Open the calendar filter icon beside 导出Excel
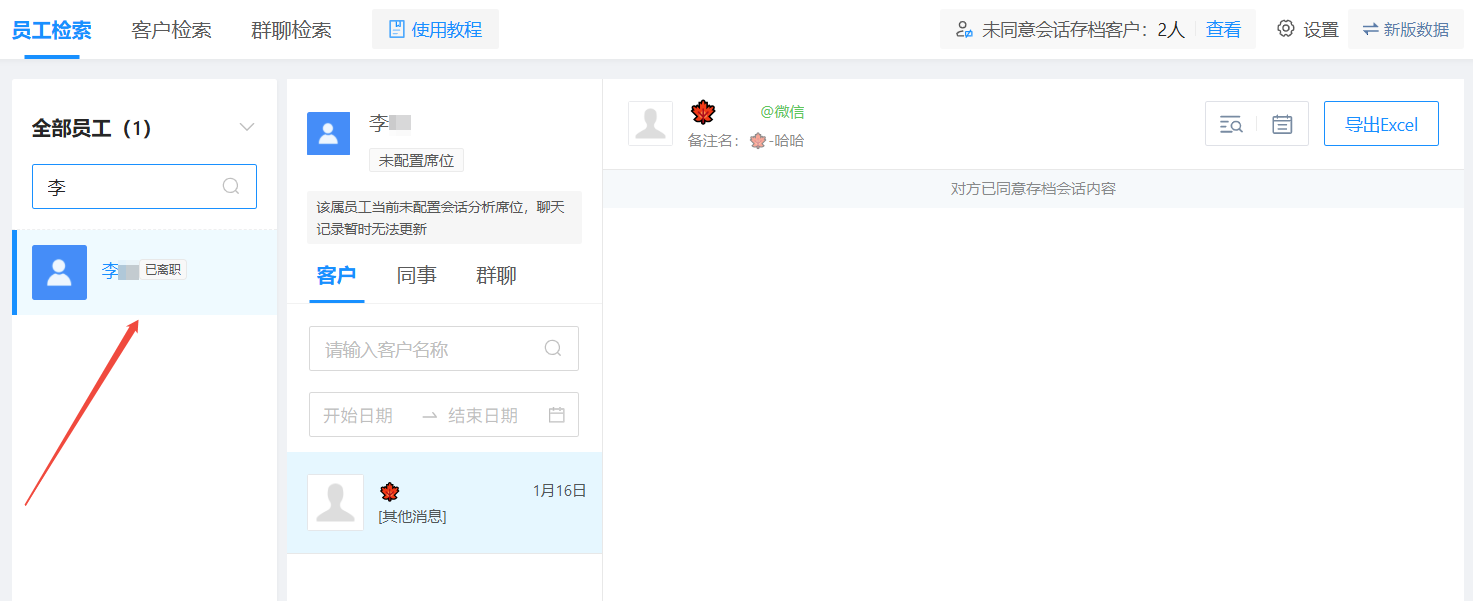The height and width of the screenshot is (601, 1473). [1282, 124]
